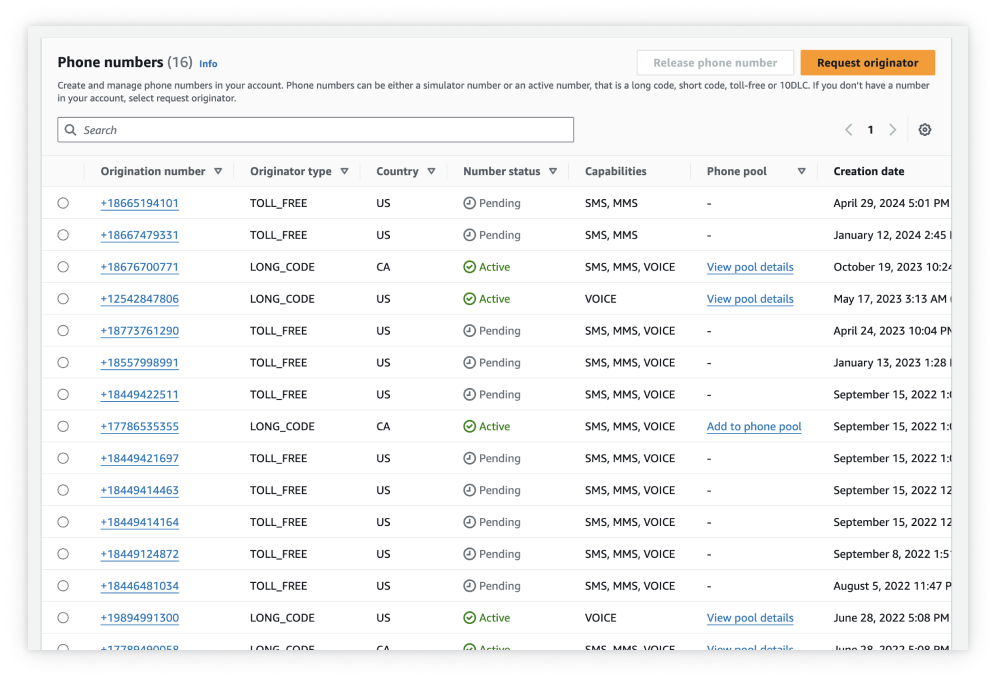
Task: Select radio button for +12542847806
Action: 63,299
